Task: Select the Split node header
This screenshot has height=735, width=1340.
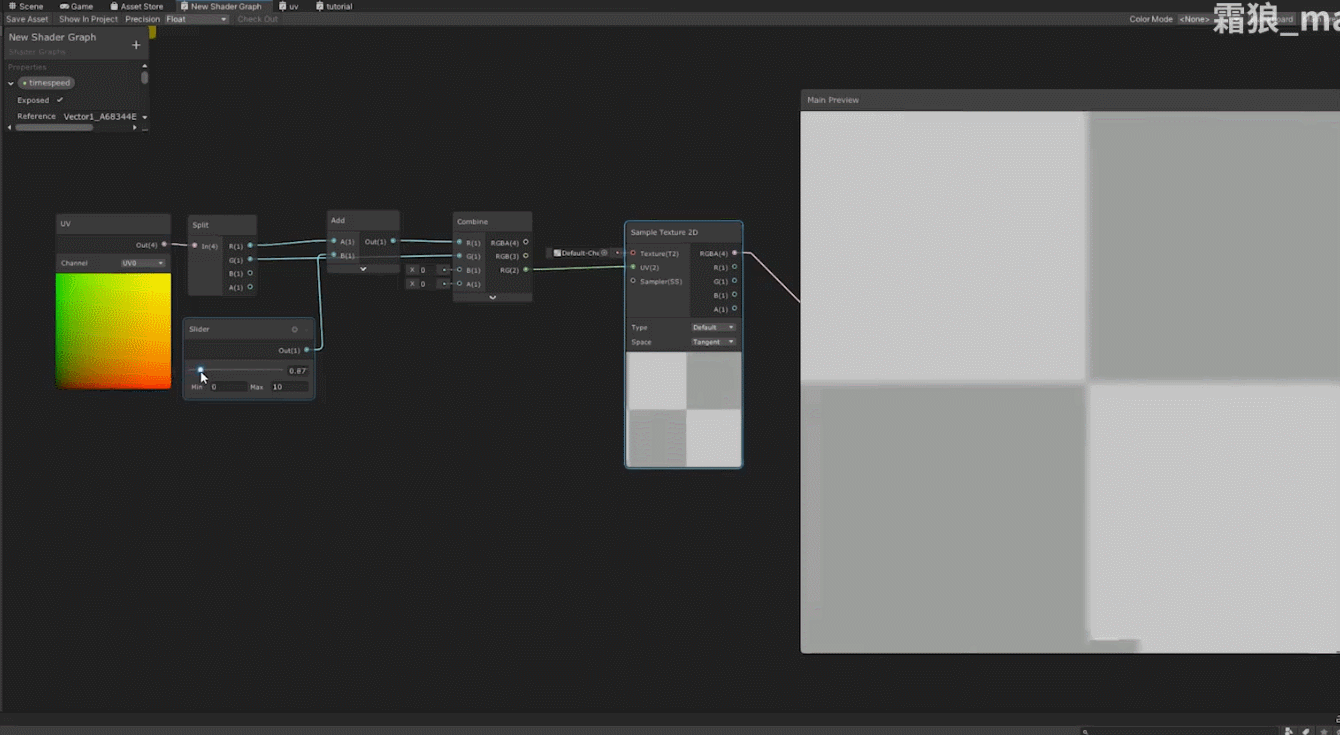Action: [x=222, y=225]
